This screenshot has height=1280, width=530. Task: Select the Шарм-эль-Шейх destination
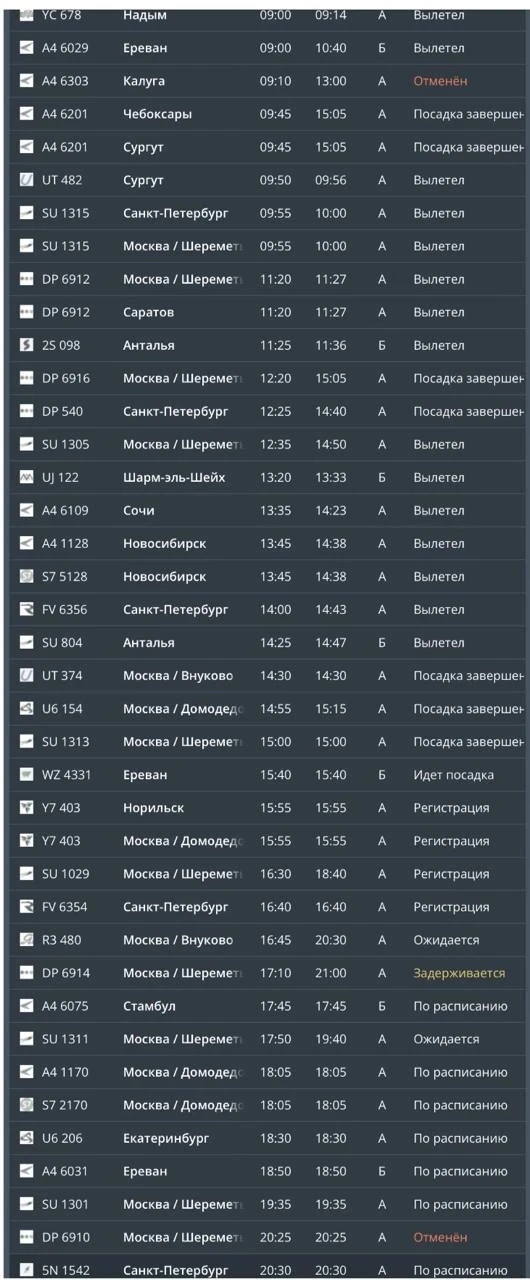(174, 477)
